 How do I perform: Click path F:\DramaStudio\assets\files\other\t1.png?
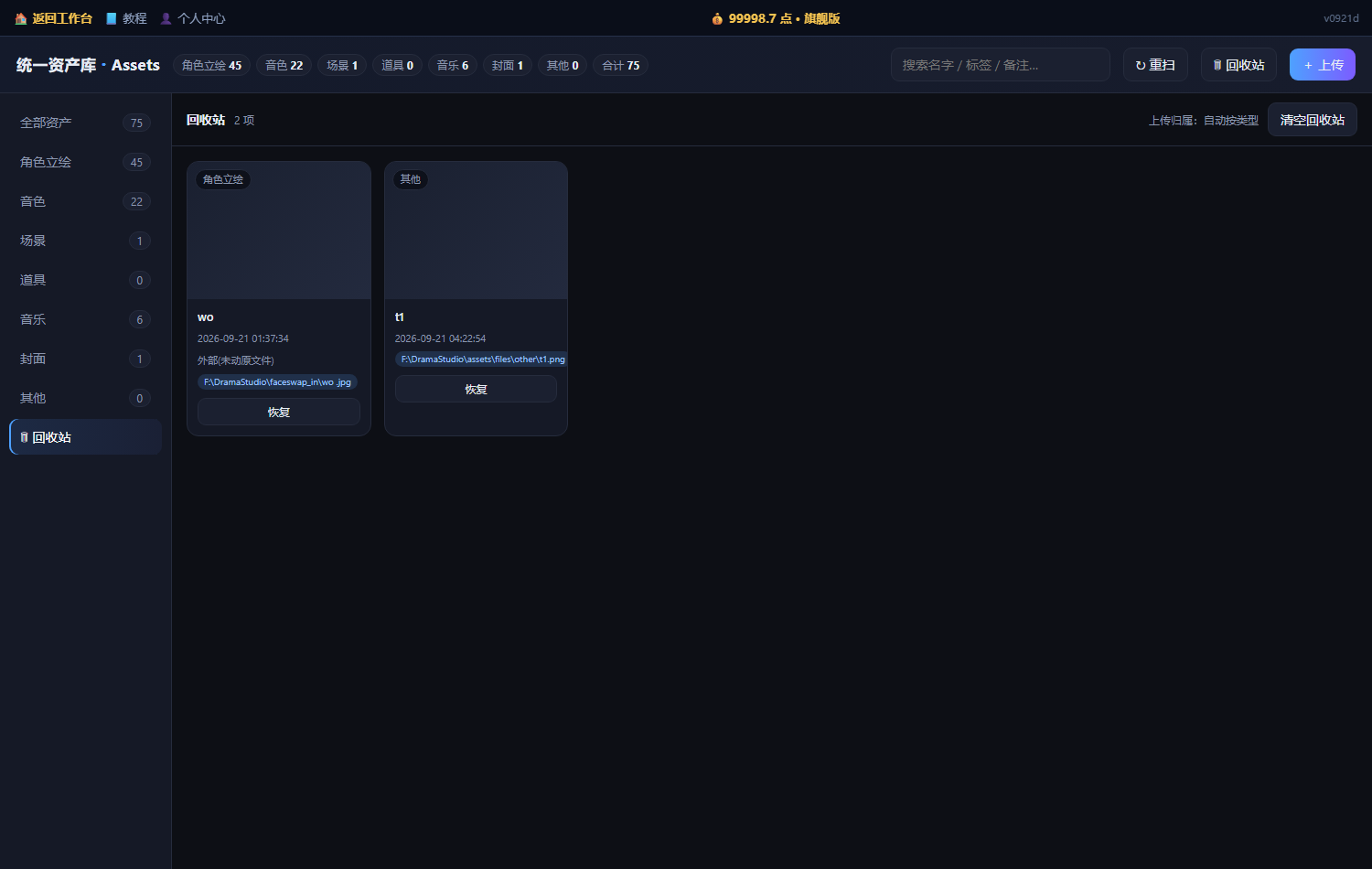coord(482,359)
